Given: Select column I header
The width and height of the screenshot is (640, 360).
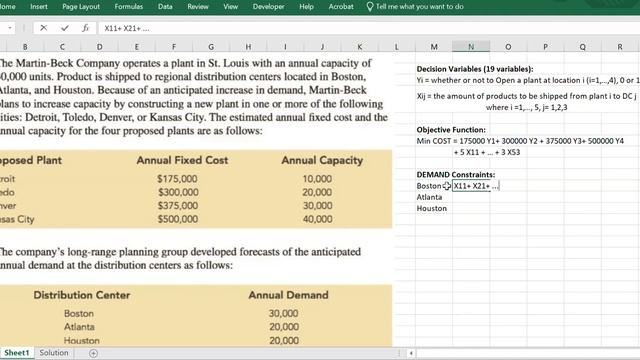Looking at the screenshot, I should pyautogui.click(x=285, y=47).
